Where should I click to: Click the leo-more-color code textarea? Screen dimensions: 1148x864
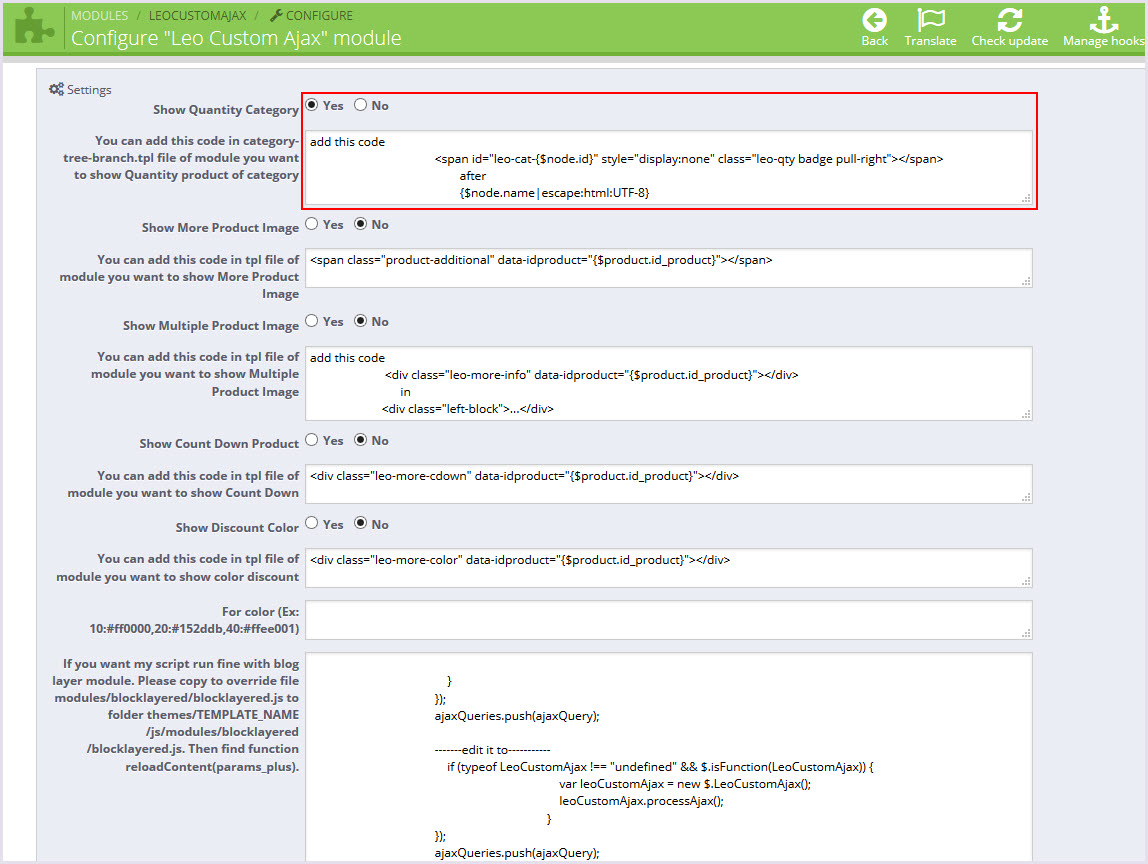point(668,567)
